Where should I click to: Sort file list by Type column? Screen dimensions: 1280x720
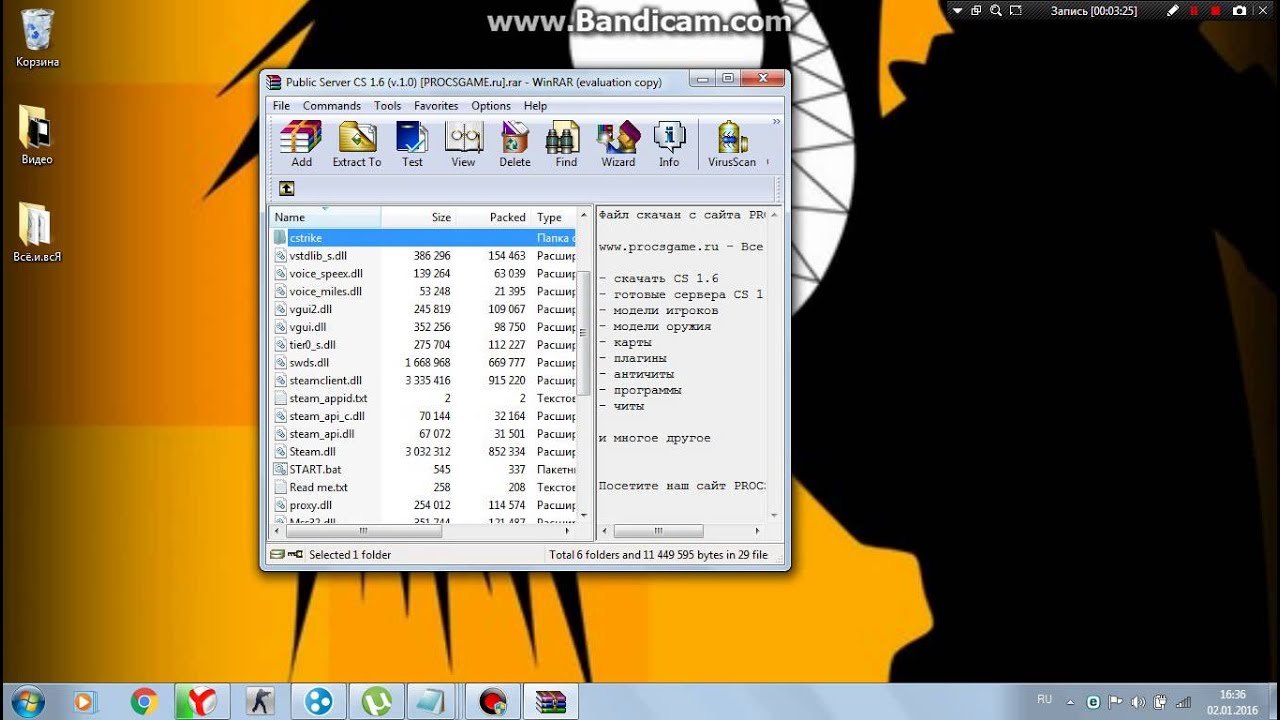point(553,217)
